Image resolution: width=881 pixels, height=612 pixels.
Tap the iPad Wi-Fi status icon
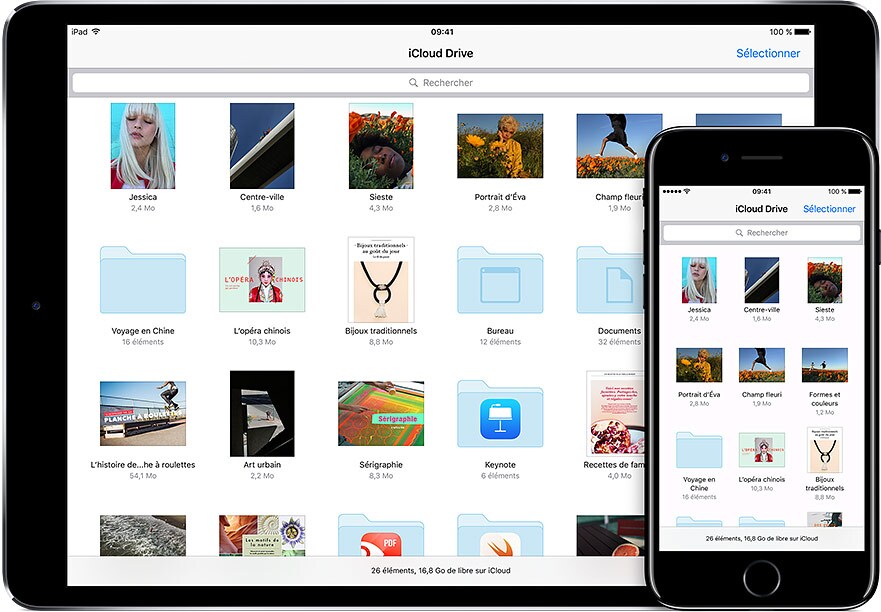(96, 31)
